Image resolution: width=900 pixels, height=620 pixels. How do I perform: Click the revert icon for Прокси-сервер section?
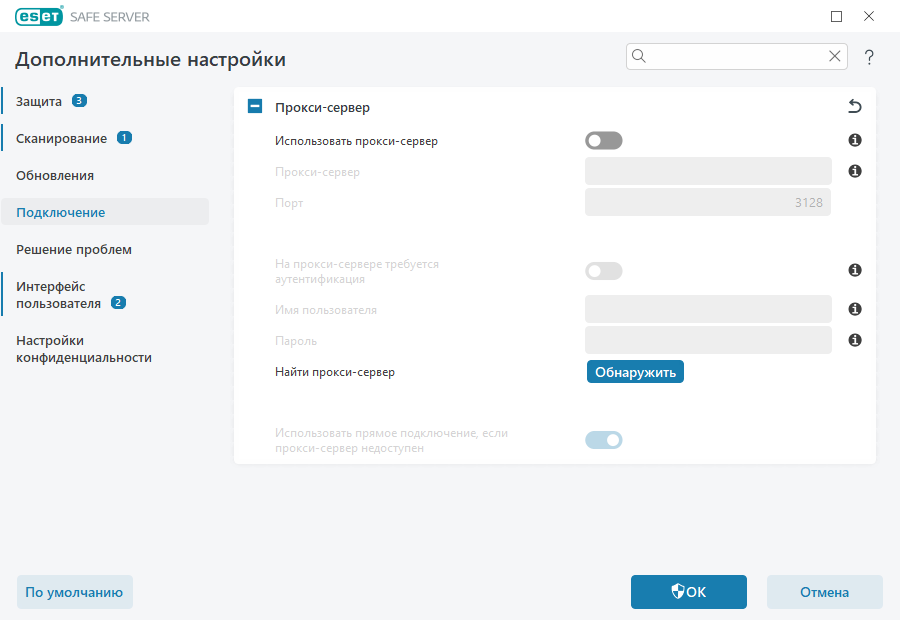(x=854, y=104)
